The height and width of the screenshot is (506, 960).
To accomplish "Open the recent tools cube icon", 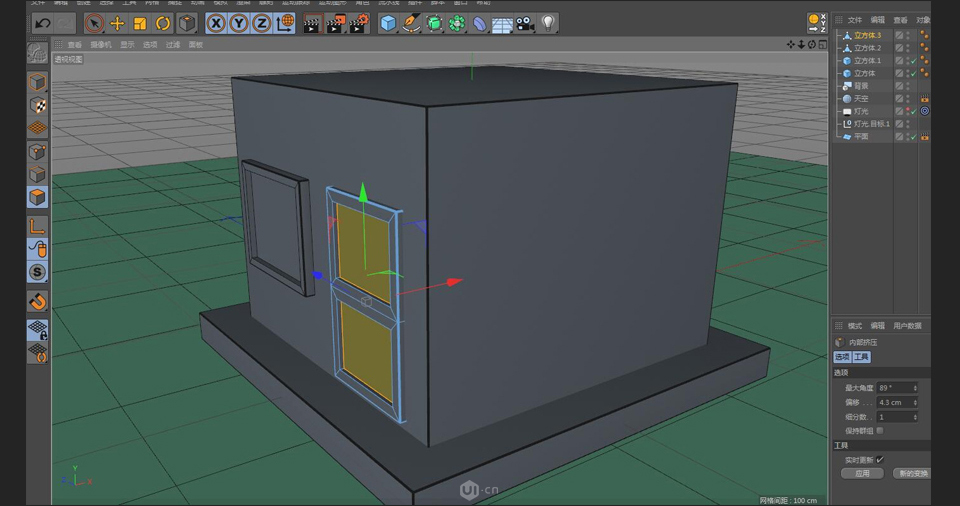I will pyautogui.click(x=187, y=24).
